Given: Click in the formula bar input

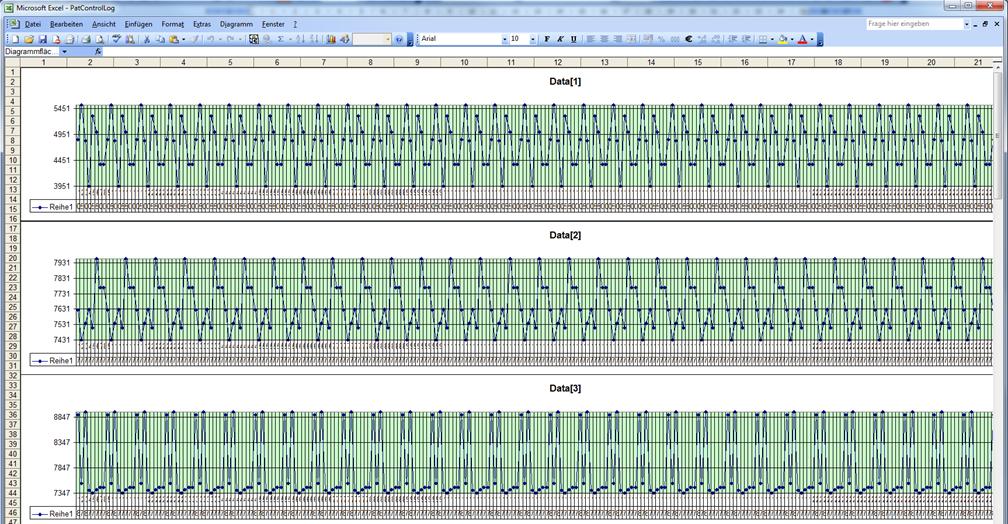Looking at the screenshot, I should click(553, 51).
